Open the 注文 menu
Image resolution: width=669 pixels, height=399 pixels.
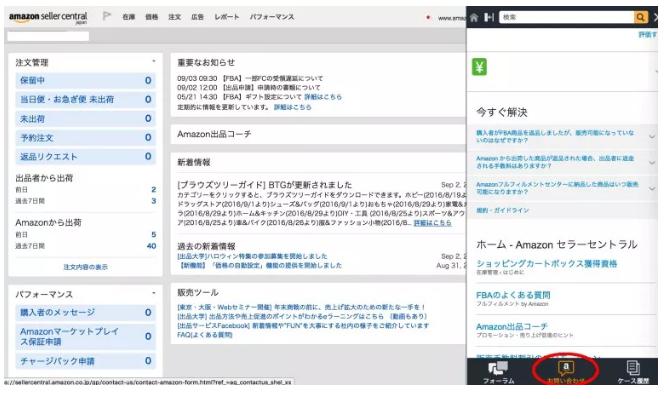[175, 17]
